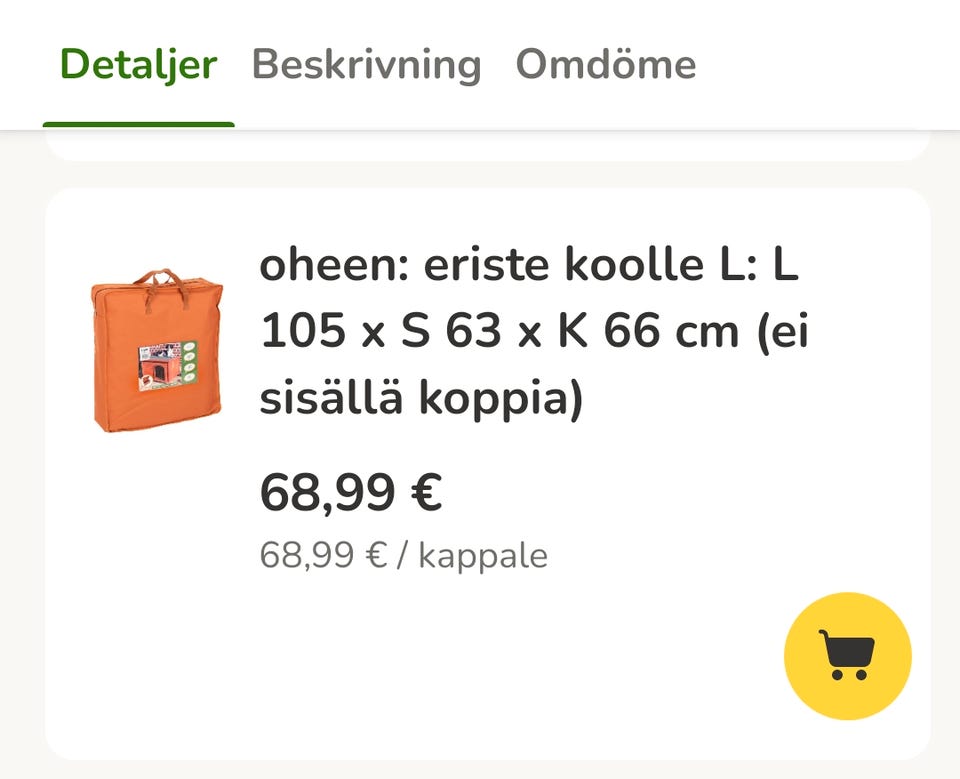Click the euro symbol in the bold price
The width and height of the screenshot is (960, 779).
click(426, 492)
